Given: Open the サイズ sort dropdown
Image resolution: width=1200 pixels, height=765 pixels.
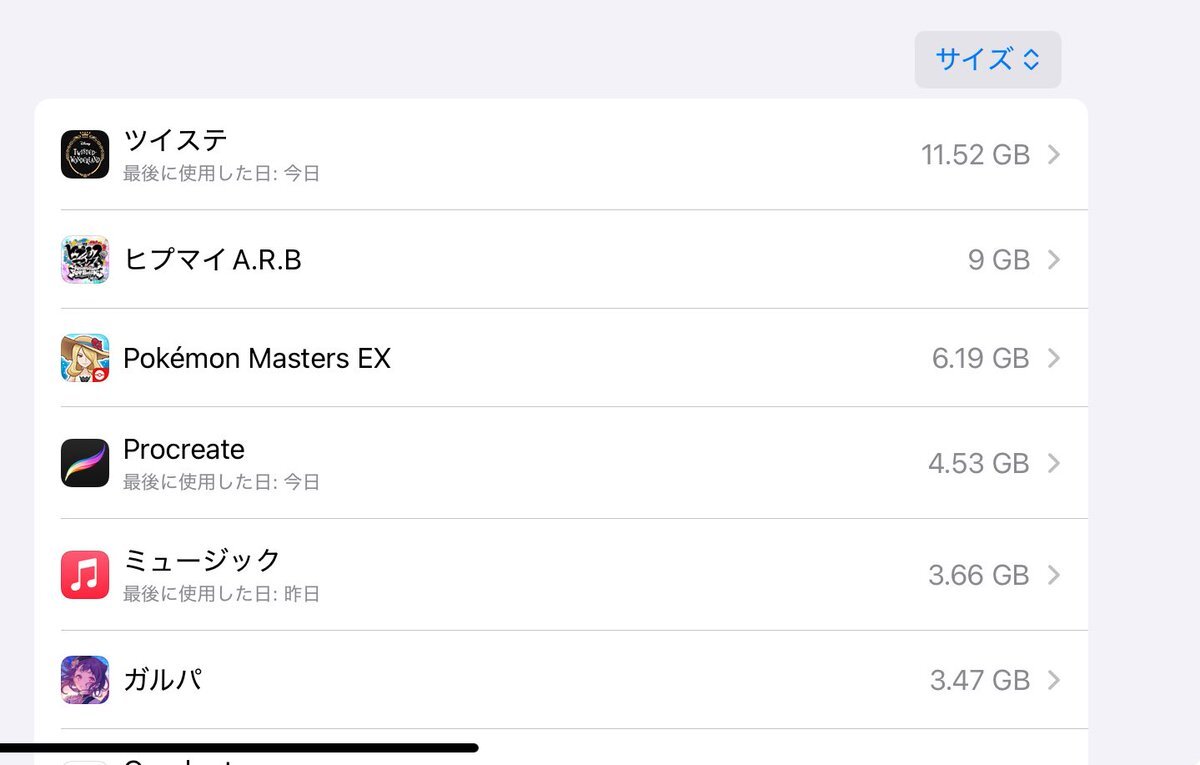Looking at the screenshot, I should coord(987,60).
